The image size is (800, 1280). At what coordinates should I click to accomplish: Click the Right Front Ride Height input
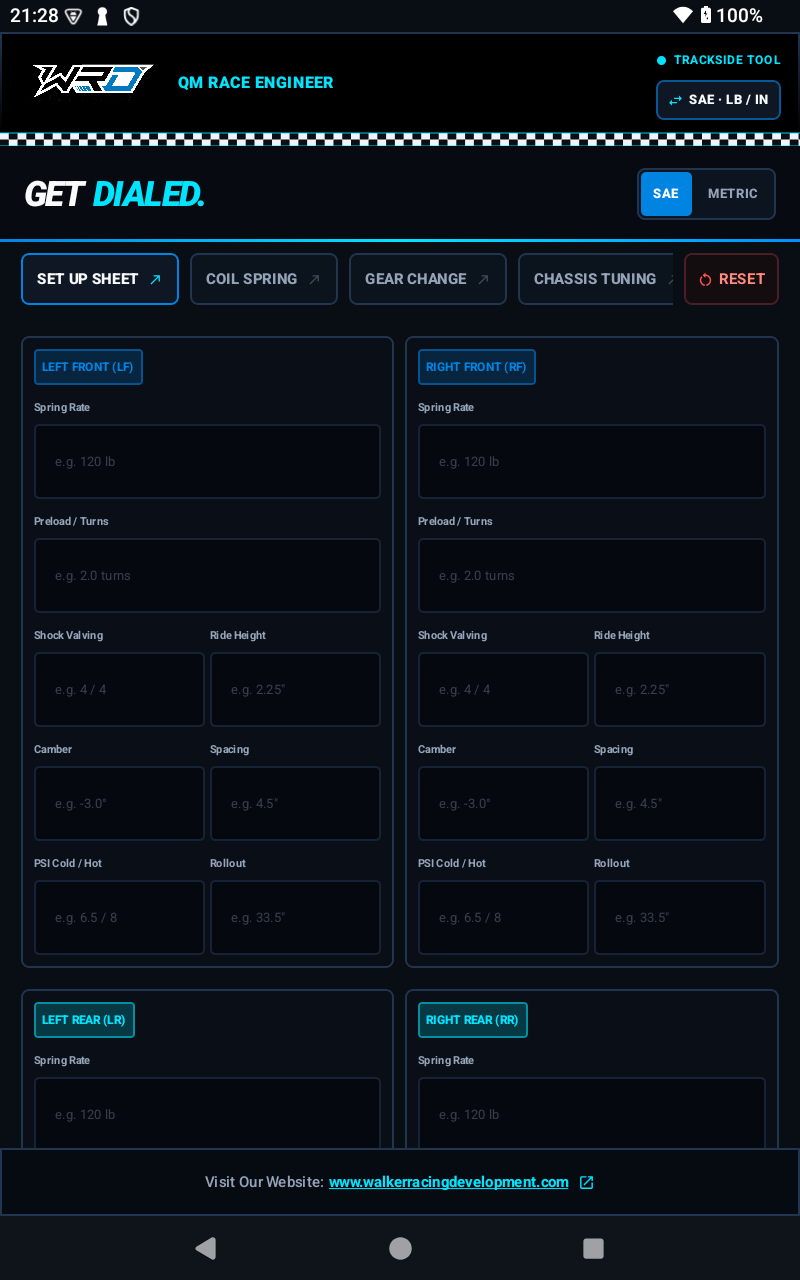point(680,690)
